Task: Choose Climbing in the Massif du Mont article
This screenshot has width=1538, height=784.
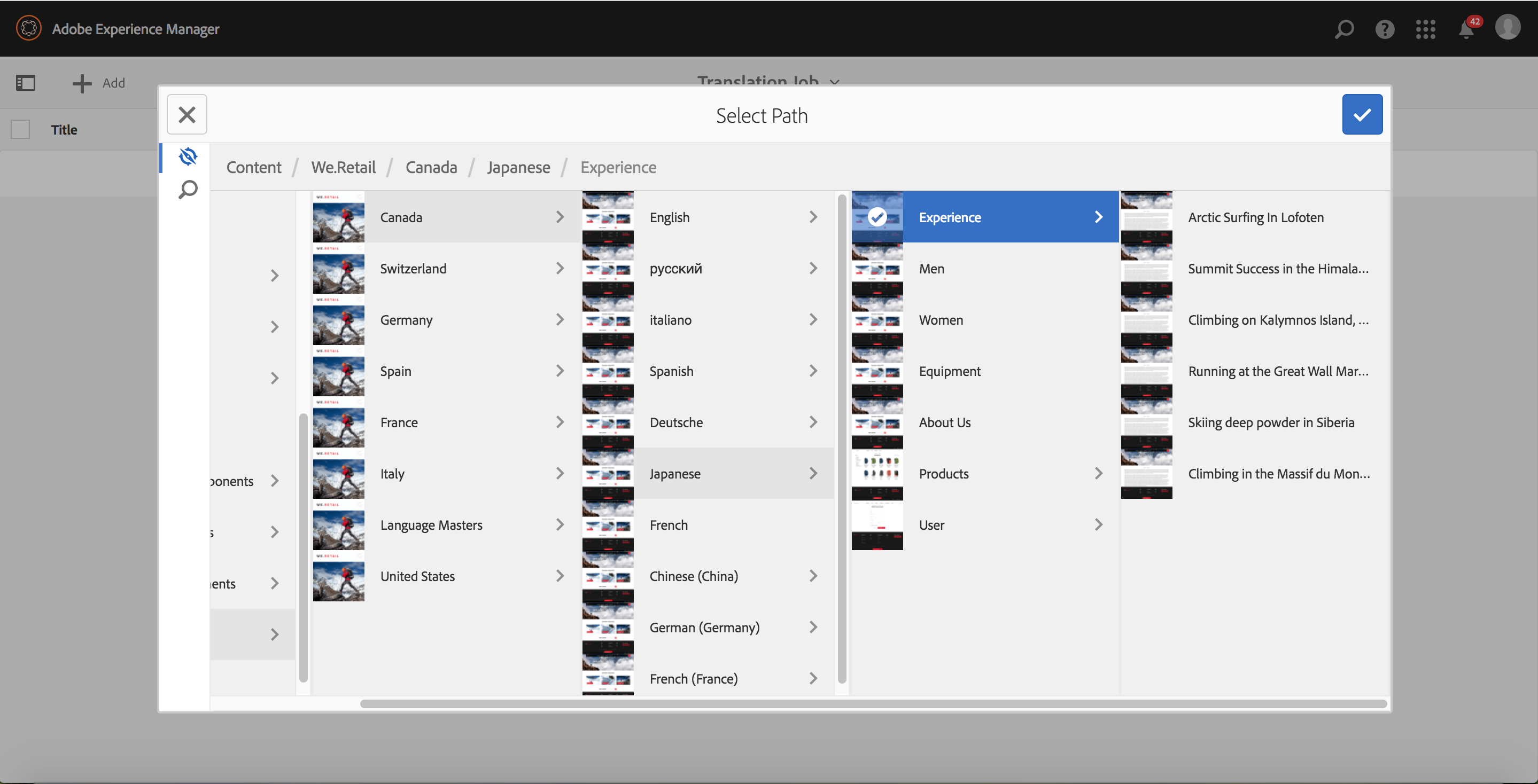Action: [1254, 473]
